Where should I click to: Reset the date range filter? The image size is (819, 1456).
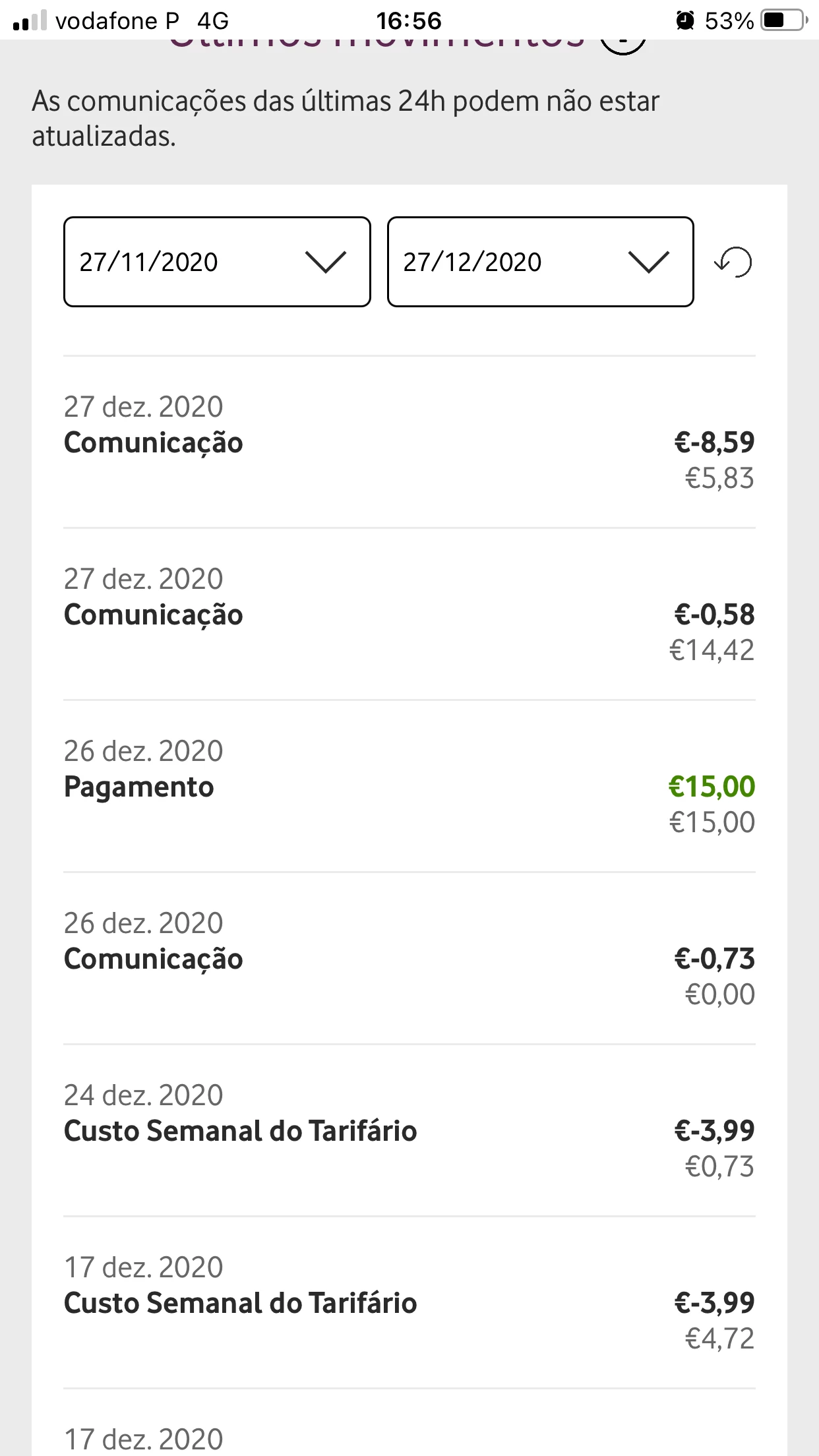(733, 262)
